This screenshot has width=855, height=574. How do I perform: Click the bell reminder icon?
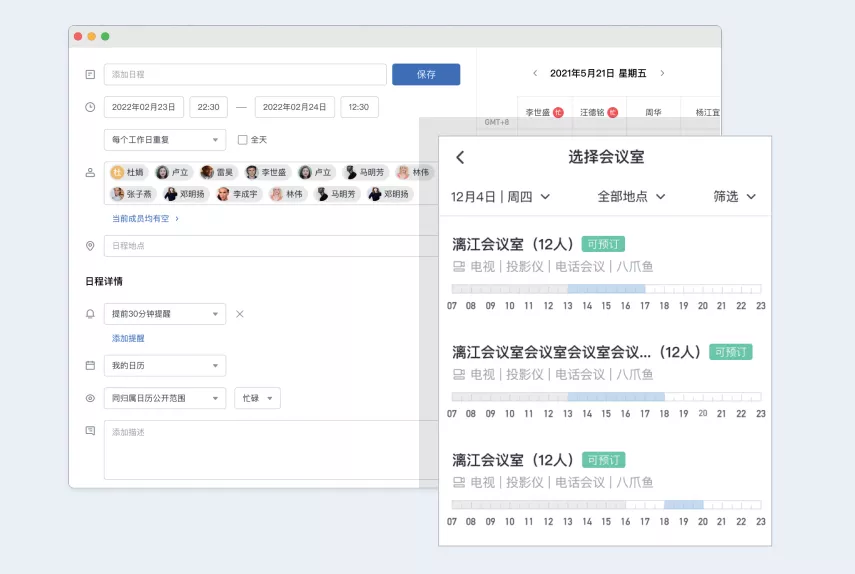(91, 314)
